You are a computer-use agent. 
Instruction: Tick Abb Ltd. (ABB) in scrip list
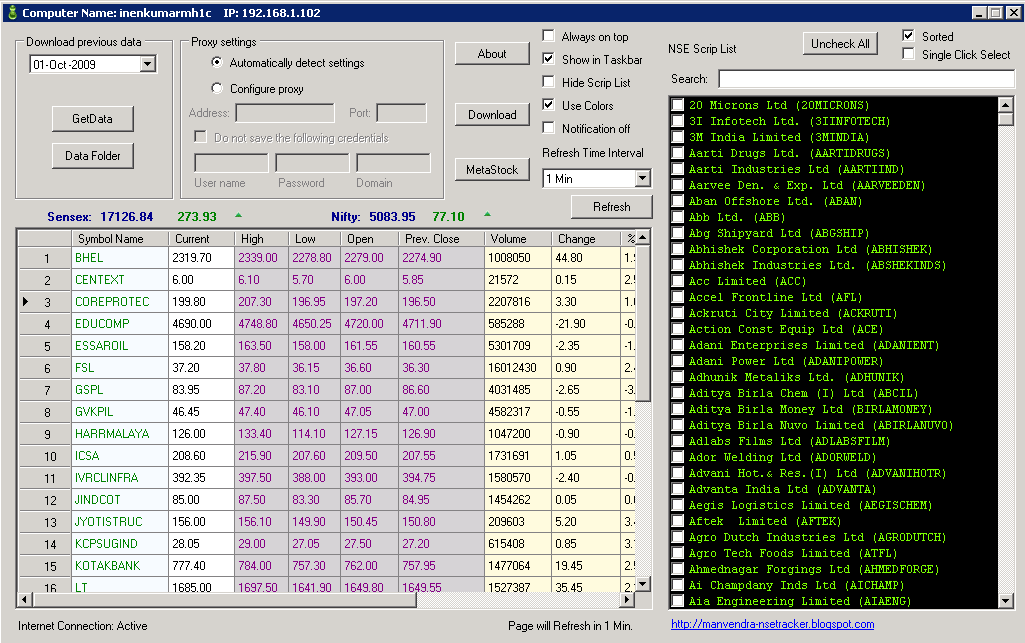point(678,217)
